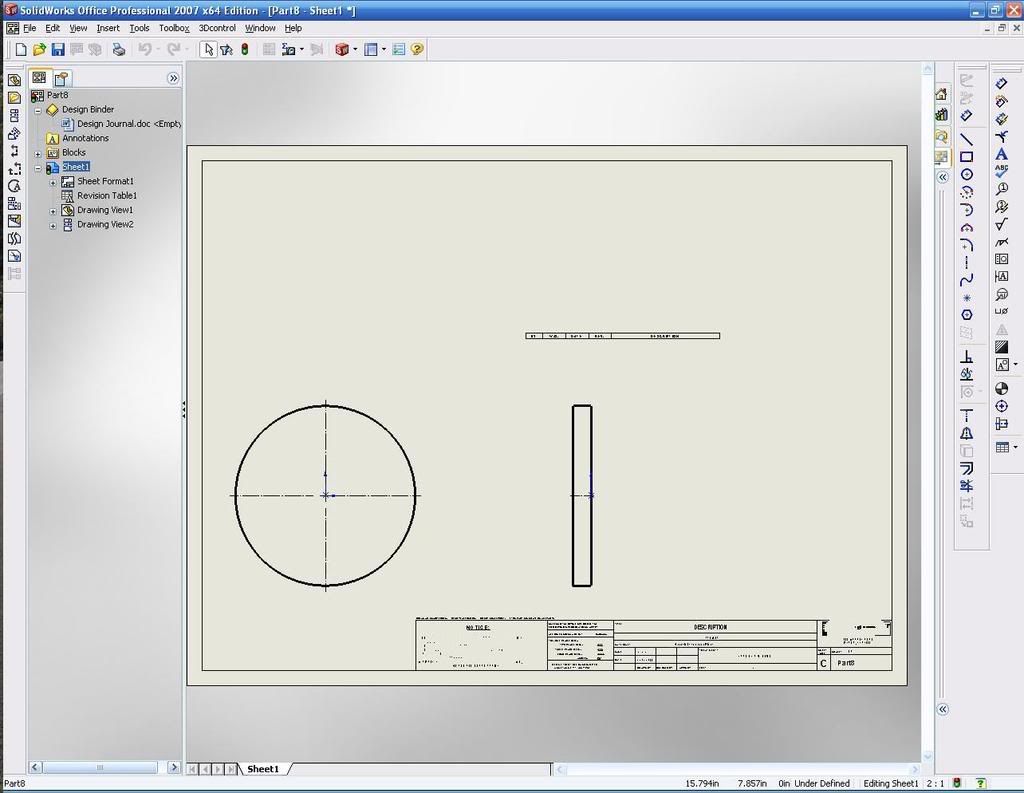Open the Insert menu
1024x793 pixels.
pyautogui.click(x=108, y=28)
